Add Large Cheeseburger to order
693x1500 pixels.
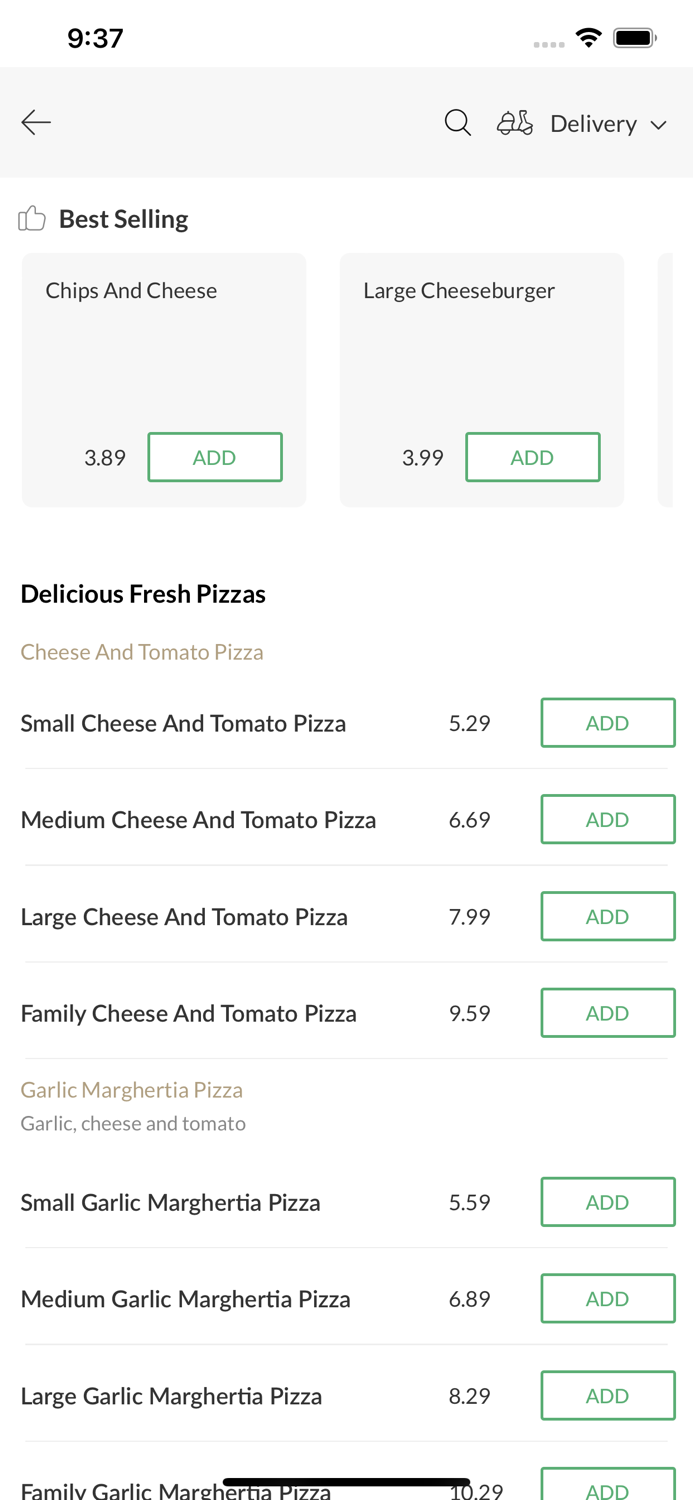pos(533,457)
